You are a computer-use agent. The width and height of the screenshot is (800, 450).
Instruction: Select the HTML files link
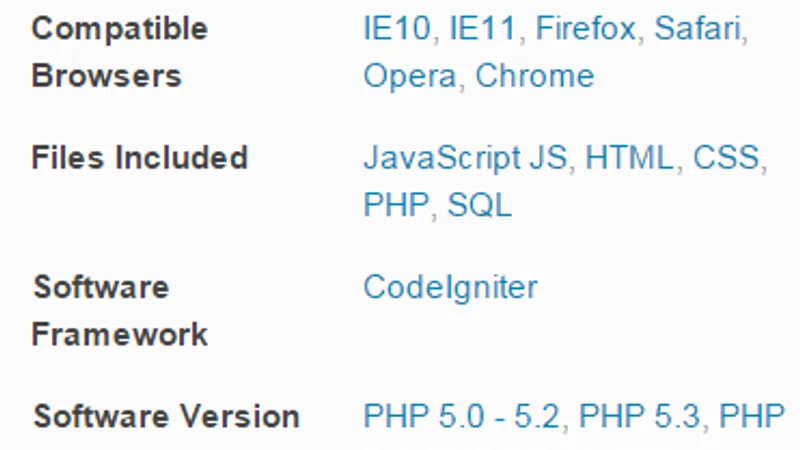click(x=629, y=157)
